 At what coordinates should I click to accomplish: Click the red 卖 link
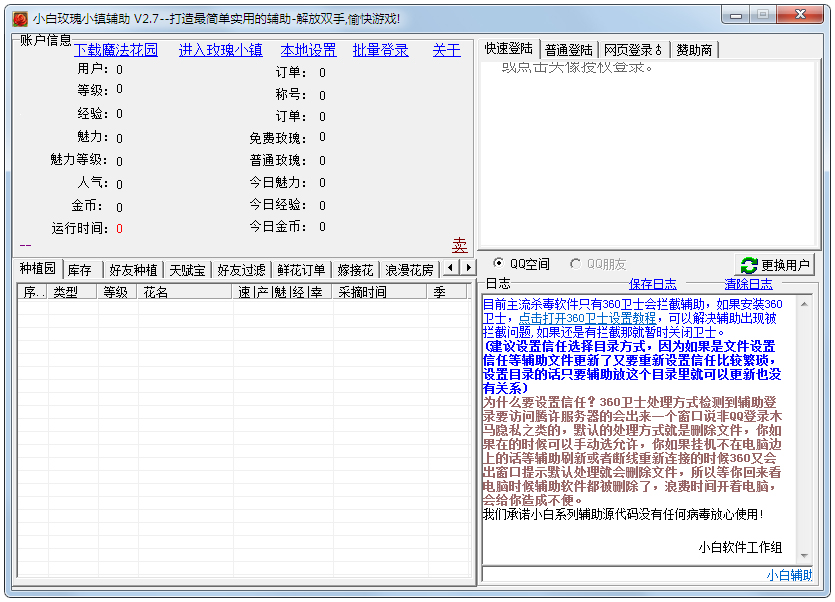click(x=462, y=244)
